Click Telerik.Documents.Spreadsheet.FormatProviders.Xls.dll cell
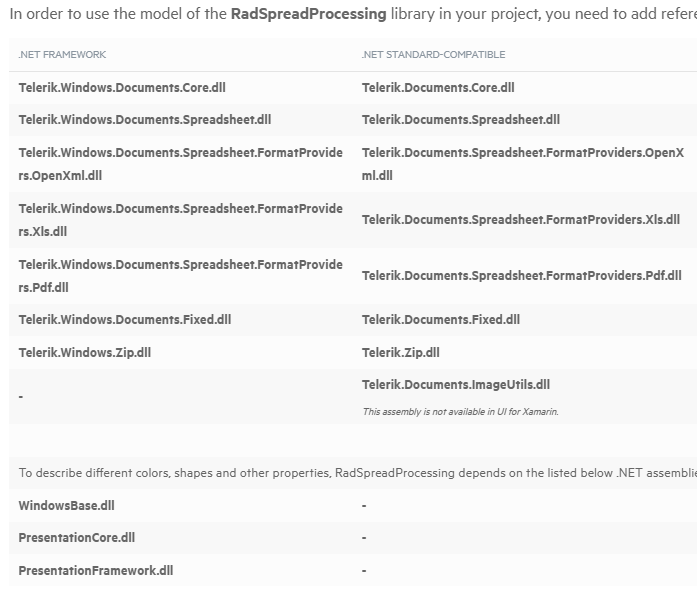The image size is (697, 599). point(520,220)
